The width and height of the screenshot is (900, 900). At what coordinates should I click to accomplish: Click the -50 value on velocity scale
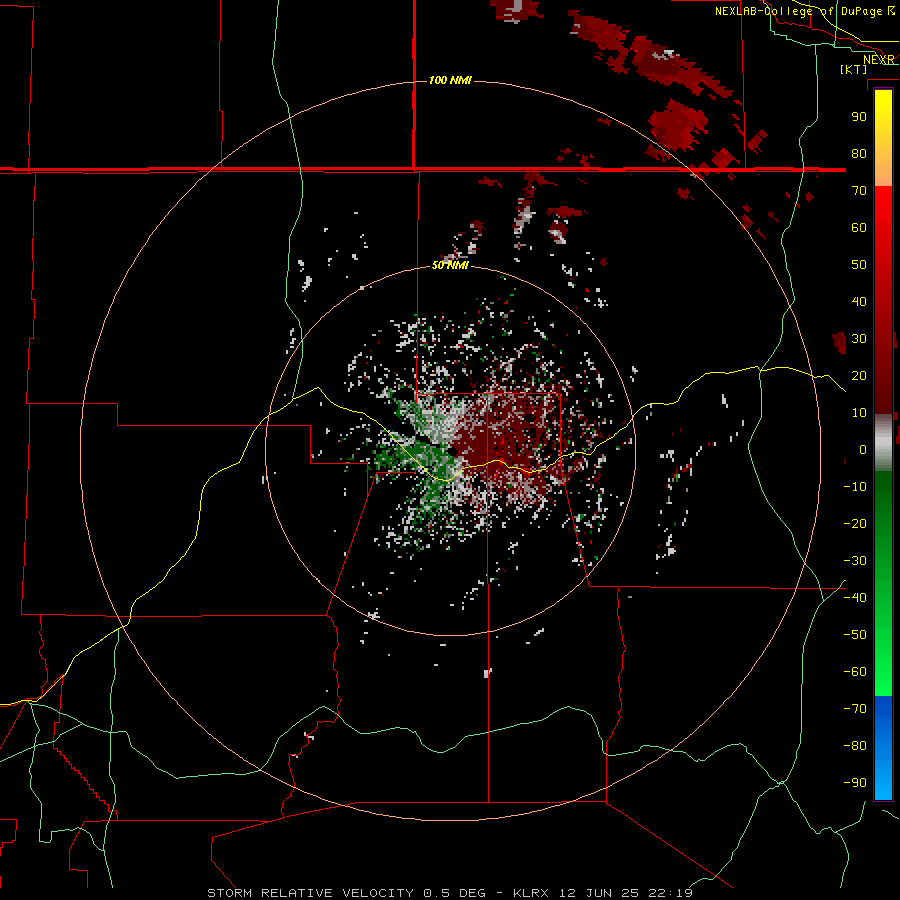click(x=855, y=635)
